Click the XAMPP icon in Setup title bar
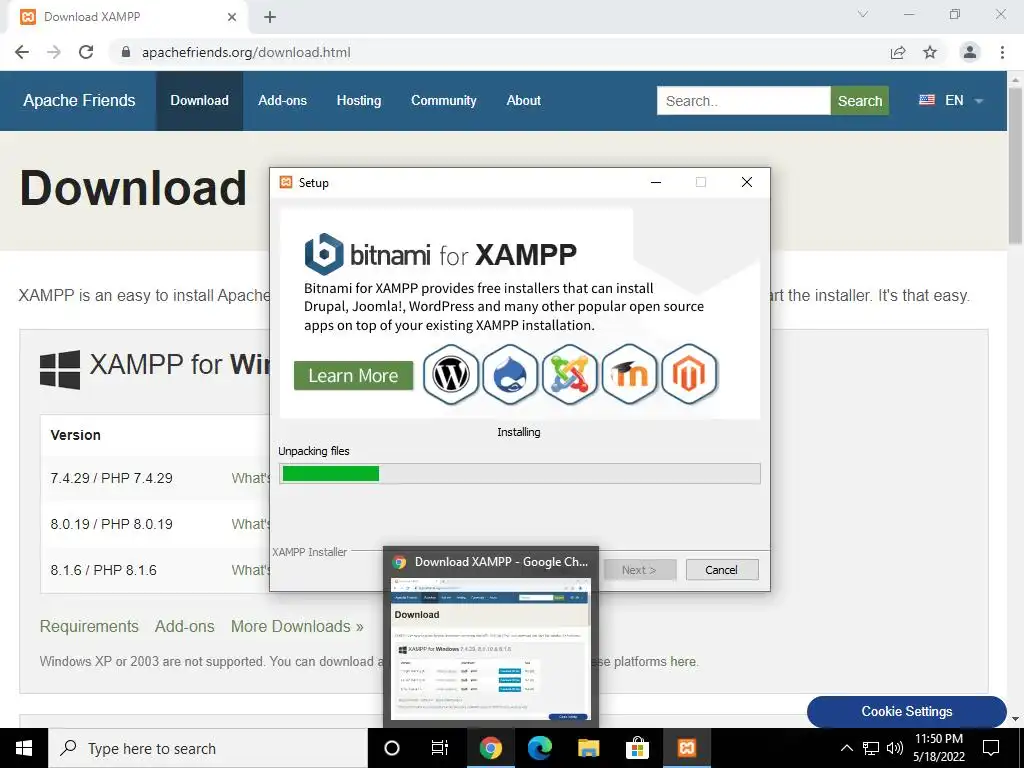This screenshot has width=1024, height=768. pyautogui.click(x=285, y=182)
